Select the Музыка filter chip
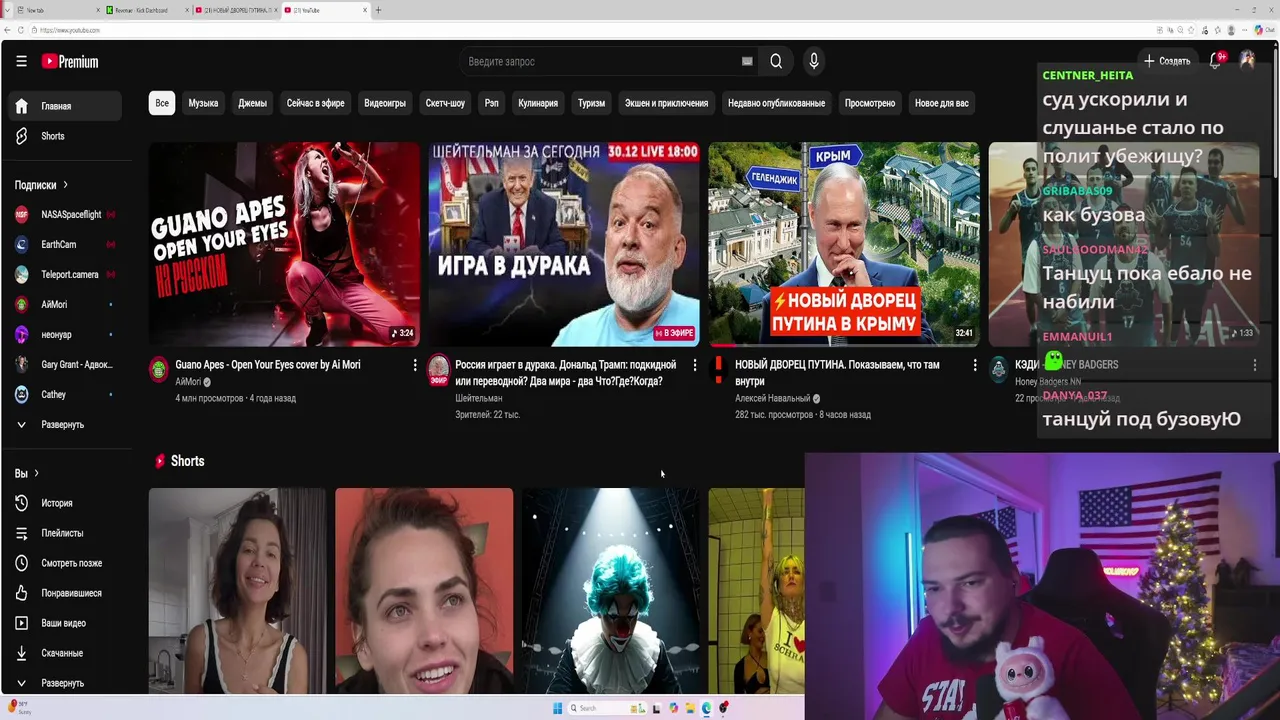 coord(203,103)
